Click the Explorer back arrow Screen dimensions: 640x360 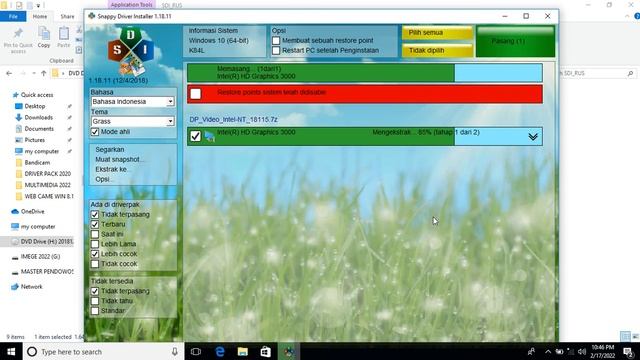pyautogui.click(x=9, y=73)
